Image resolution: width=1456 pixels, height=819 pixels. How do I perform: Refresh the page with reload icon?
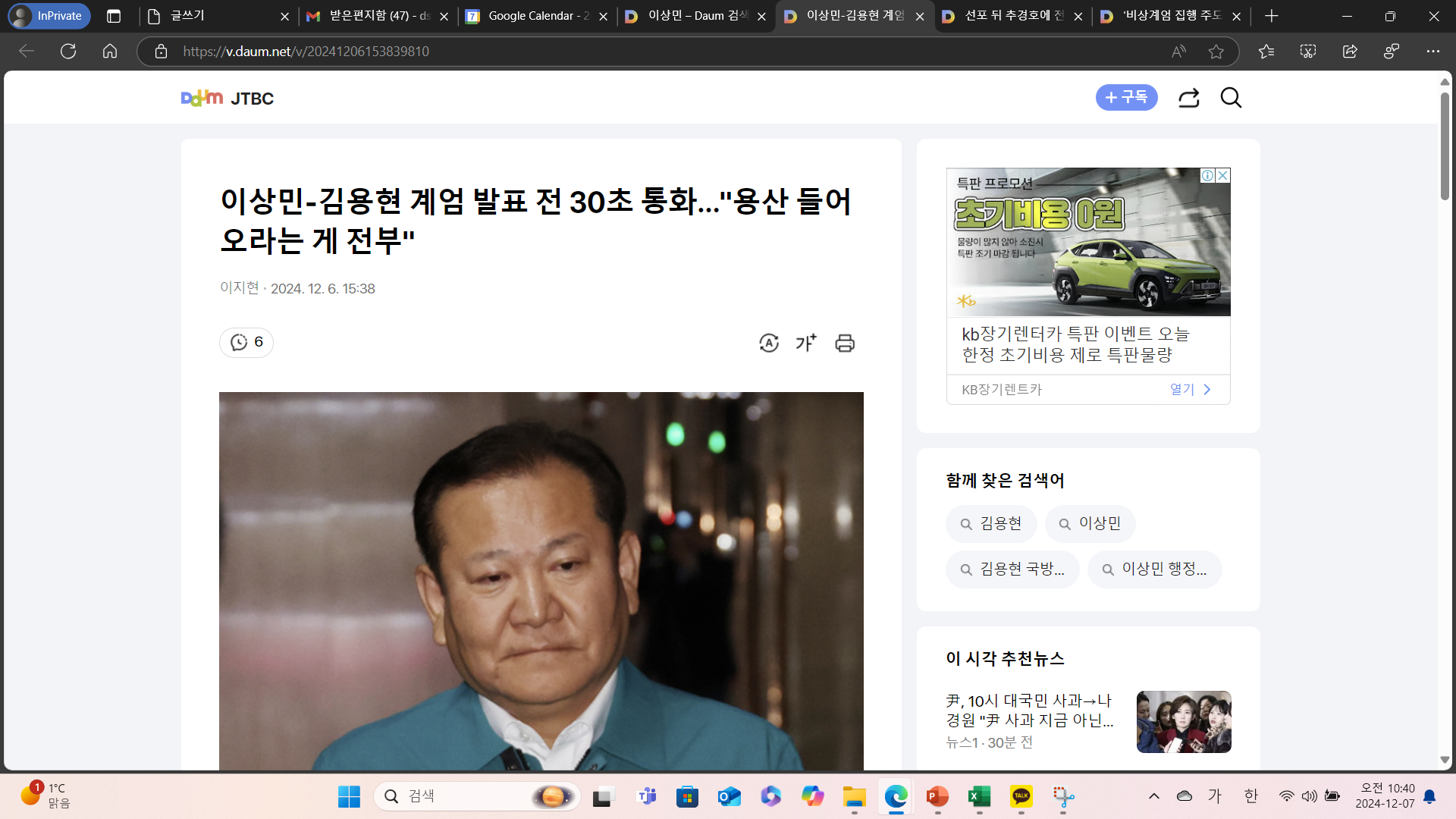pyautogui.click(x=68, y=52)
